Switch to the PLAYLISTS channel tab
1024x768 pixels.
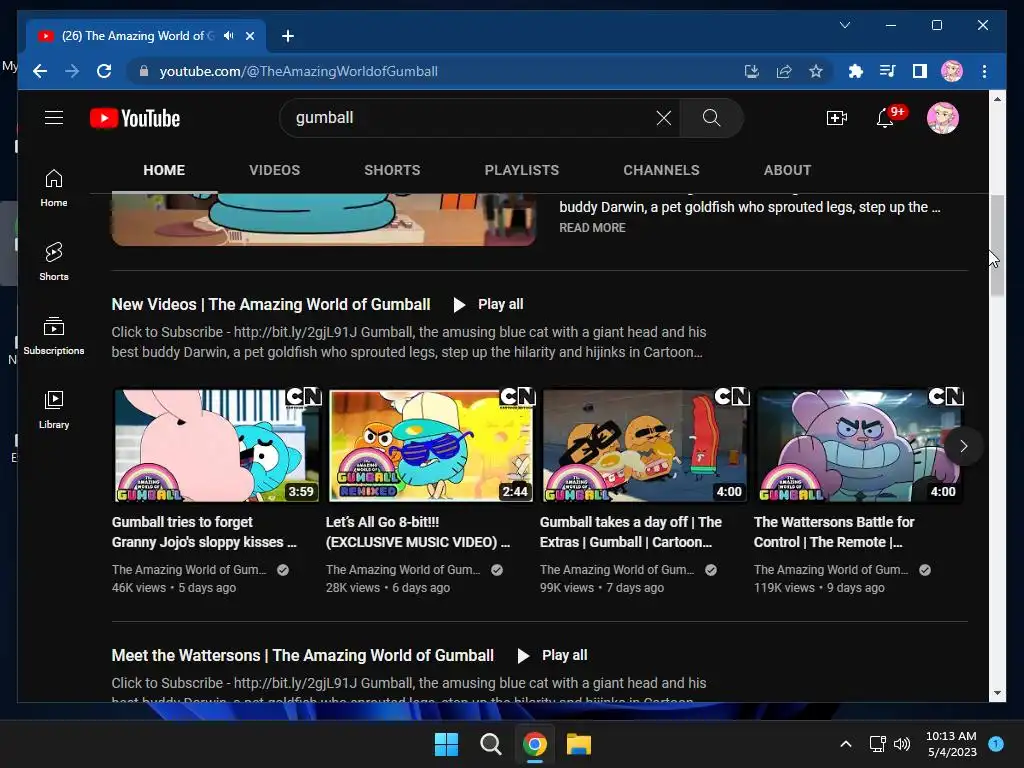pyautogui.click(x=522, y=170)
